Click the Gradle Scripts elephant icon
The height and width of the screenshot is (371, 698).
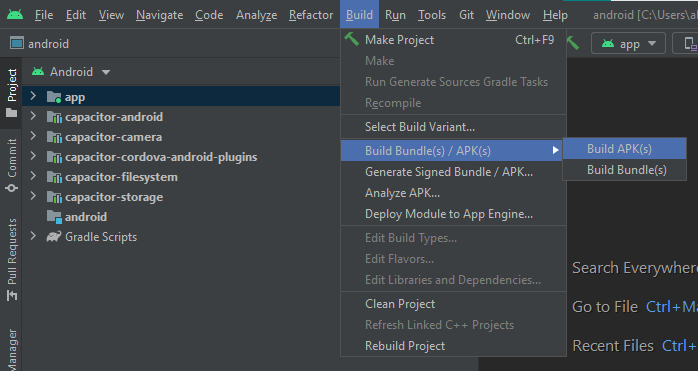click(x=54, y=236)
